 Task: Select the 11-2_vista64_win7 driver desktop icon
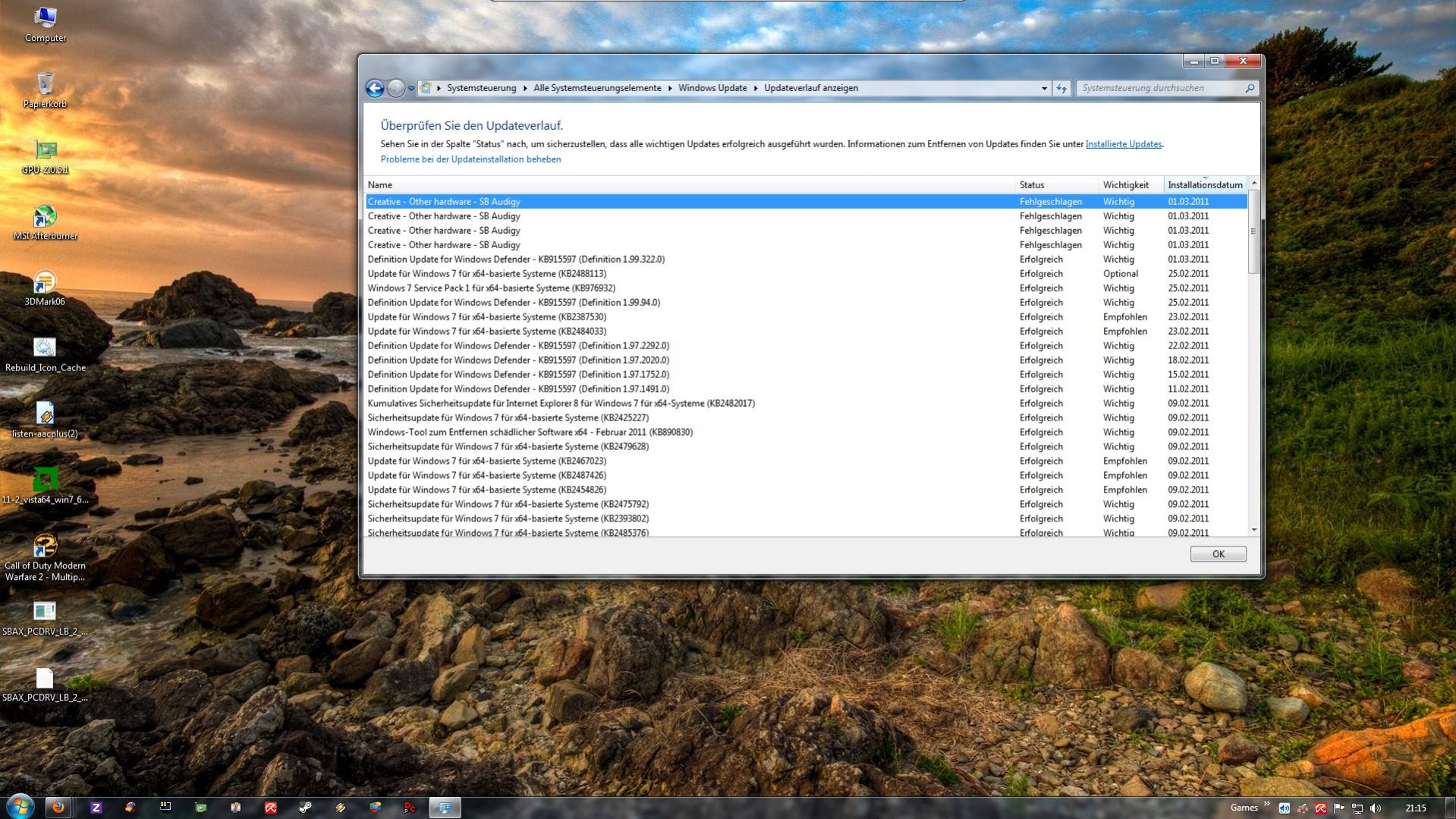[46, 487]
